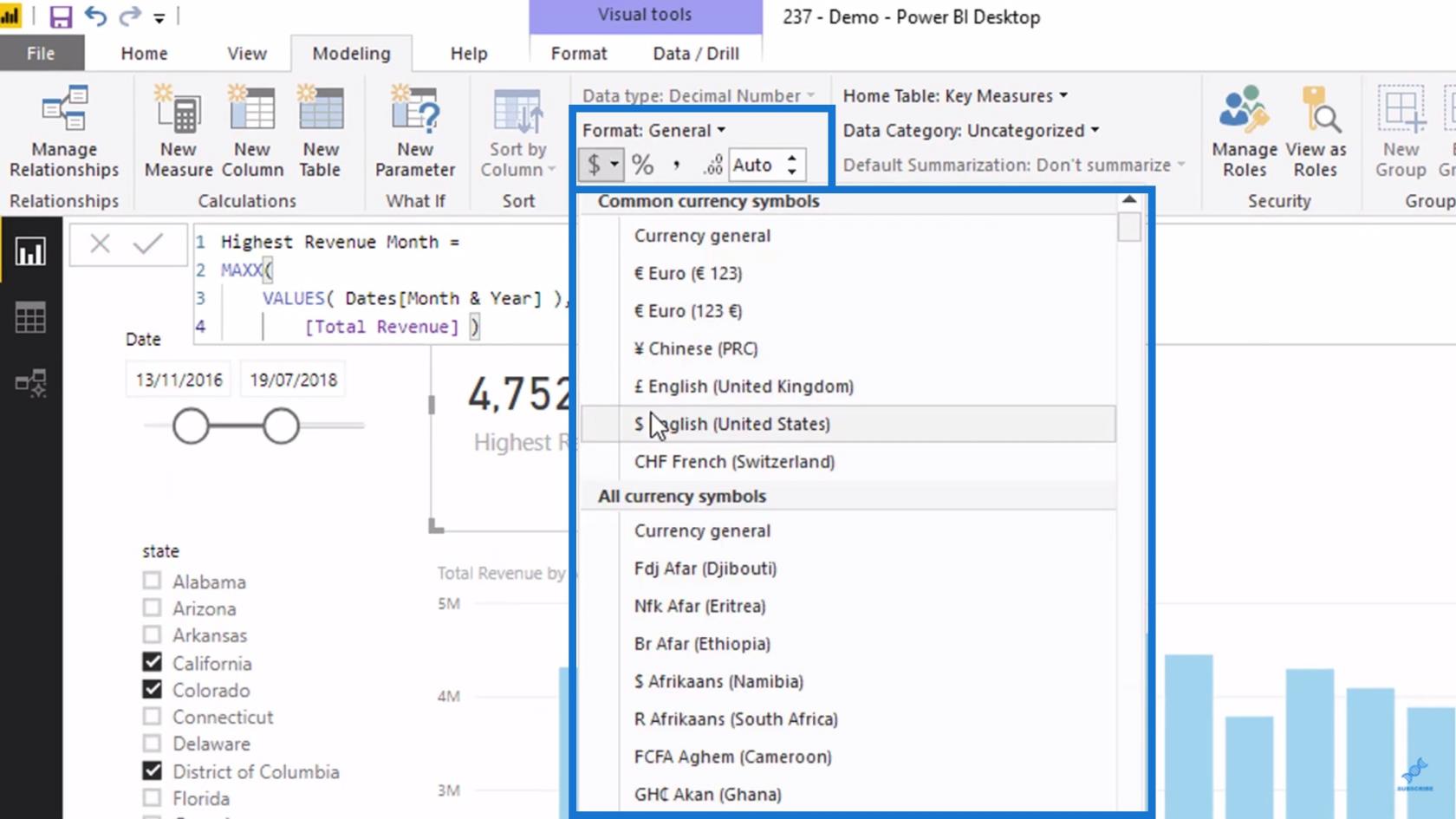Open Default Summarization dropdown
This screenshot has width=1456, height=819.
pyautogui.click(x=1013, y=165)
